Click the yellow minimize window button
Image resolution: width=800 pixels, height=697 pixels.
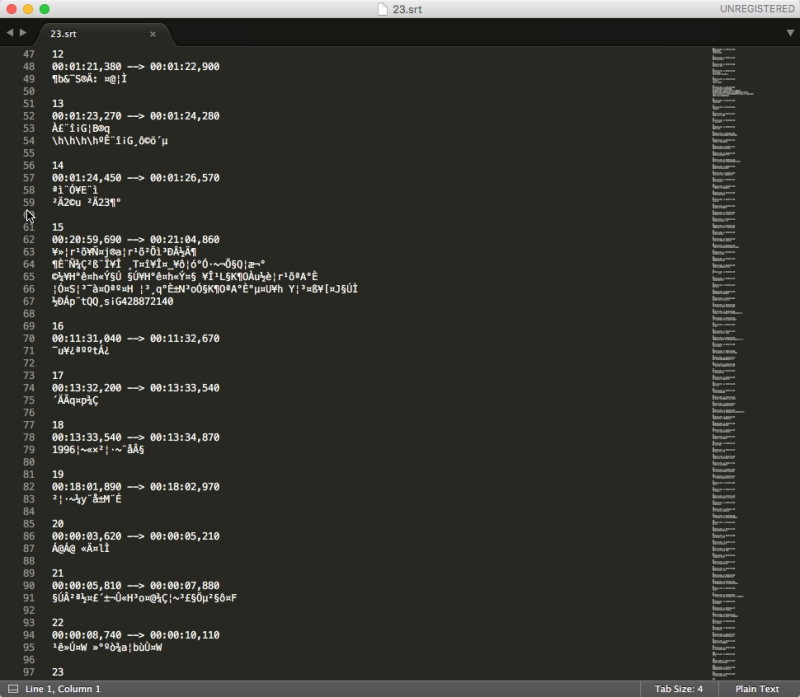coord(28,9)
